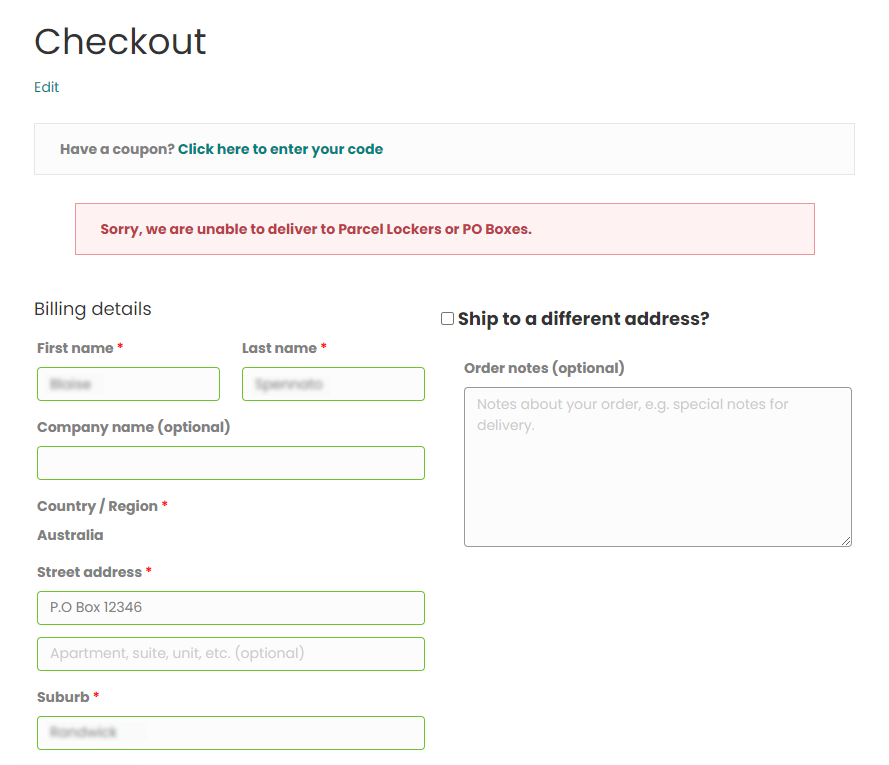Click the resize handle of the Order notes box
889x765 pixels.
click(x=846, y=541)
